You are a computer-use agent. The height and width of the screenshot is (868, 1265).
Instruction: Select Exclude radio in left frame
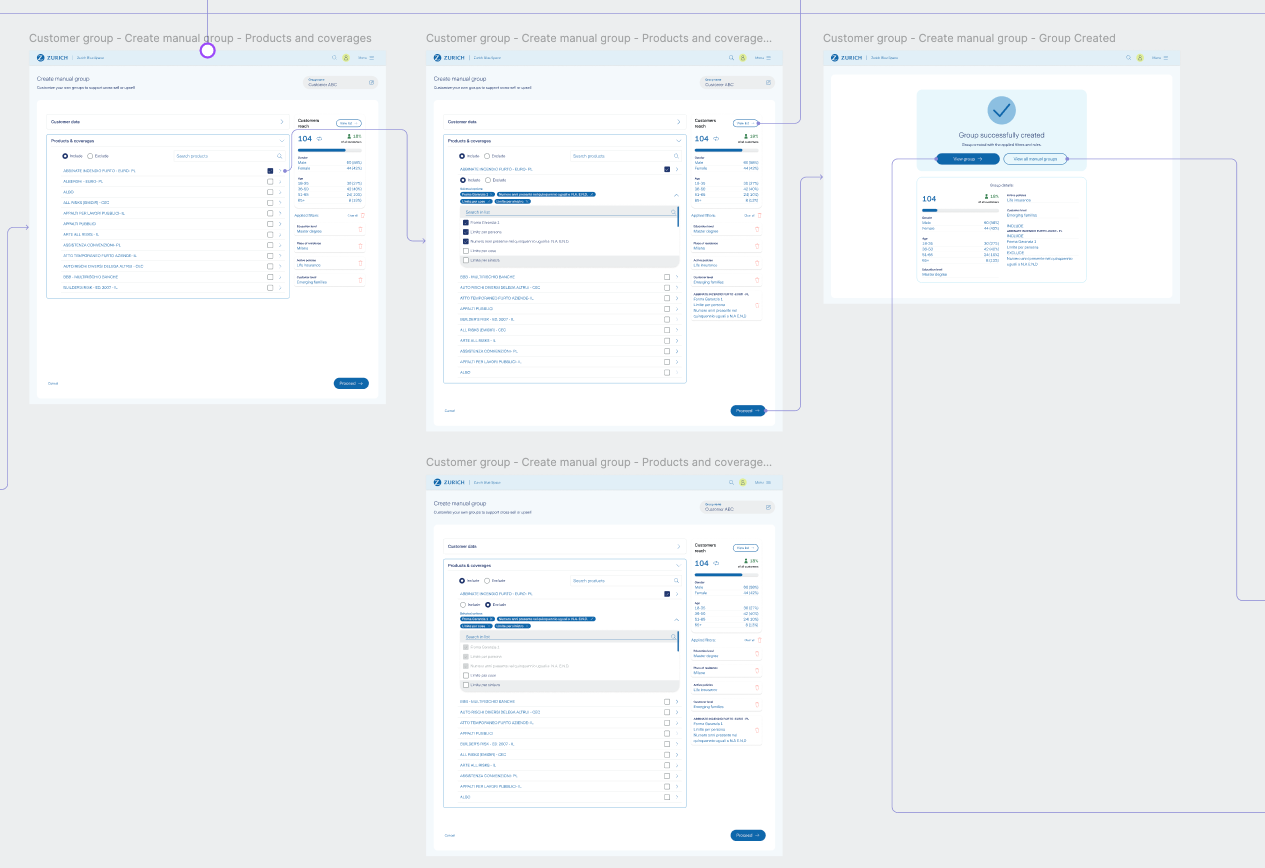pos(90,156)
